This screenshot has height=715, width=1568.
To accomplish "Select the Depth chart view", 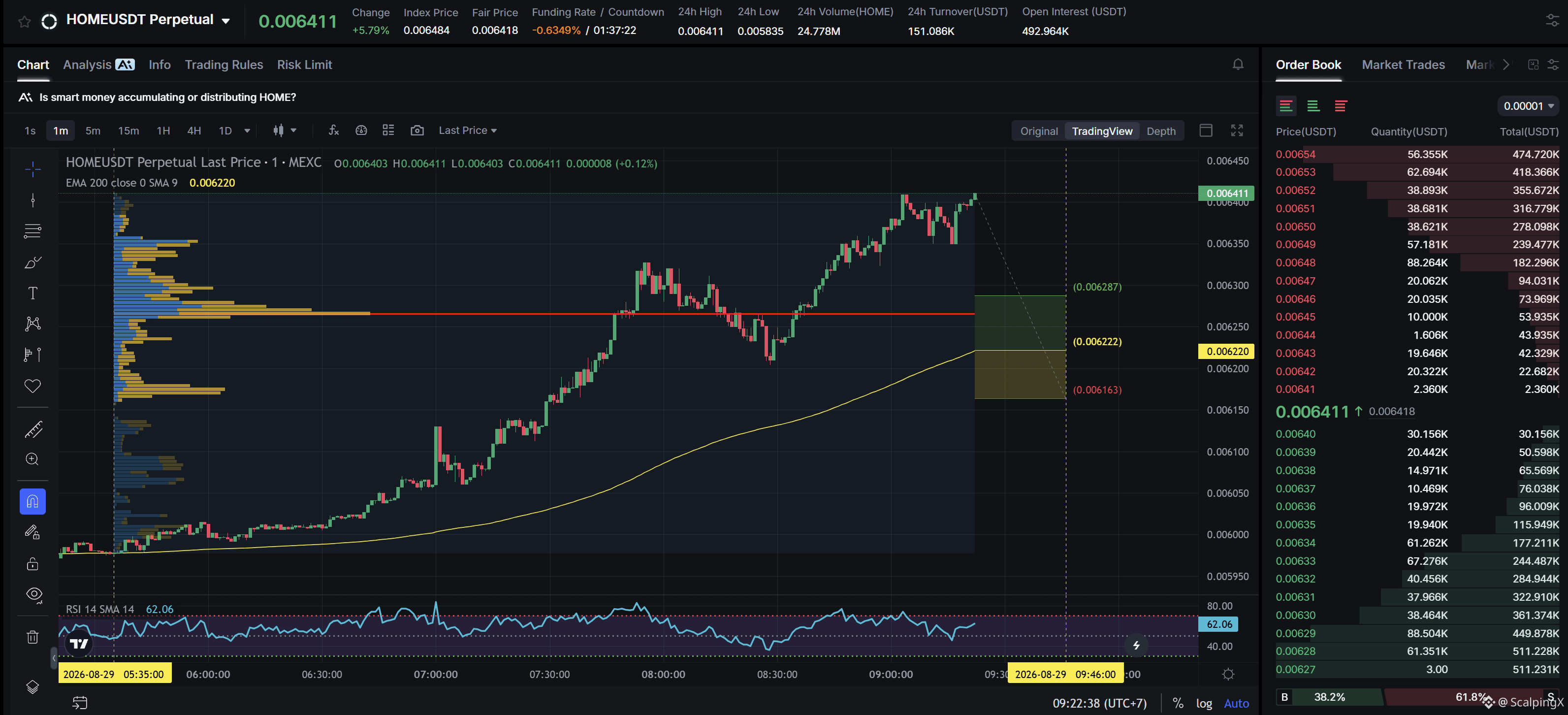I will coord(1161,131).
